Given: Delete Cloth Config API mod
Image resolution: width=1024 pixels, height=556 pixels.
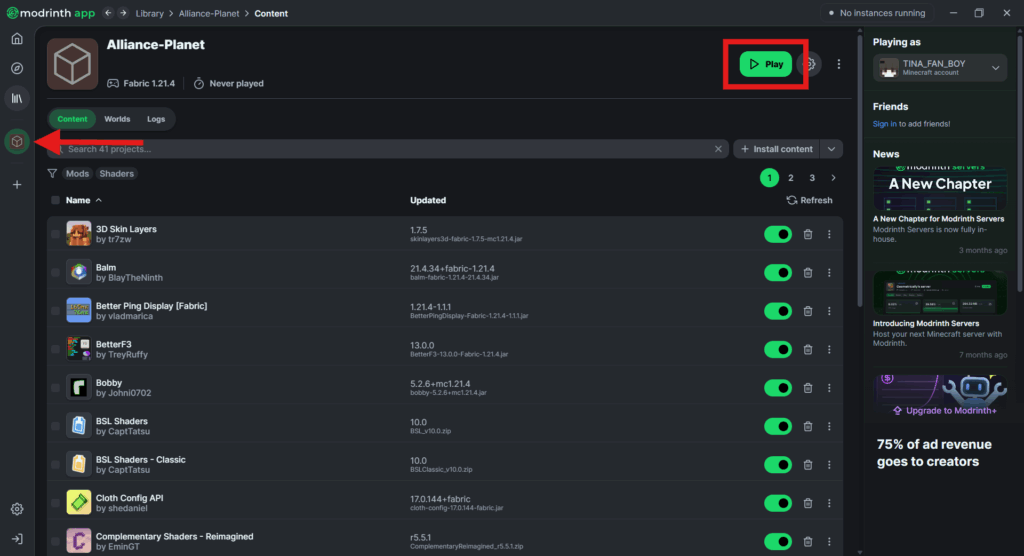Looking at the screenshot, I should point(808,503).
